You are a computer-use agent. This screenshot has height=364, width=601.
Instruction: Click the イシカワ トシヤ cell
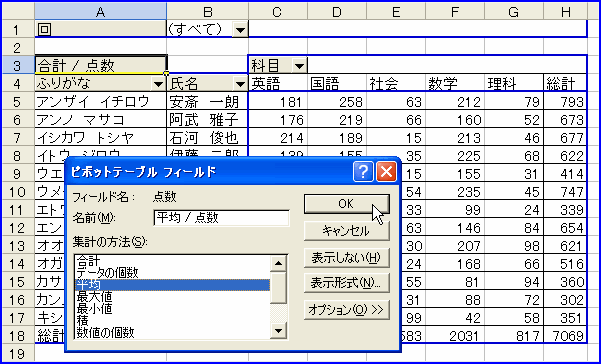coord(100,138)
